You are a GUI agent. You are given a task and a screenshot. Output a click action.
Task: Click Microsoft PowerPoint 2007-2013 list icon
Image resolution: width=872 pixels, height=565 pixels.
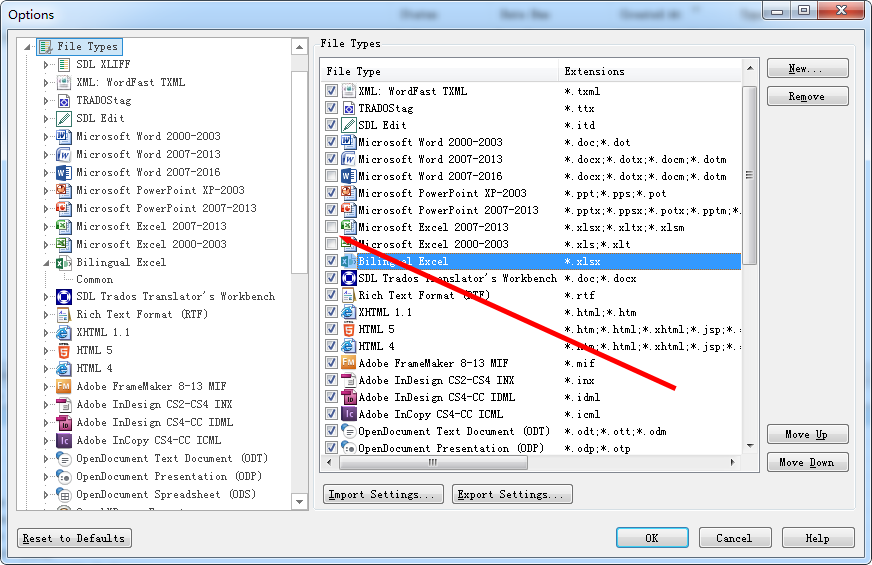[x=349, y=210]
